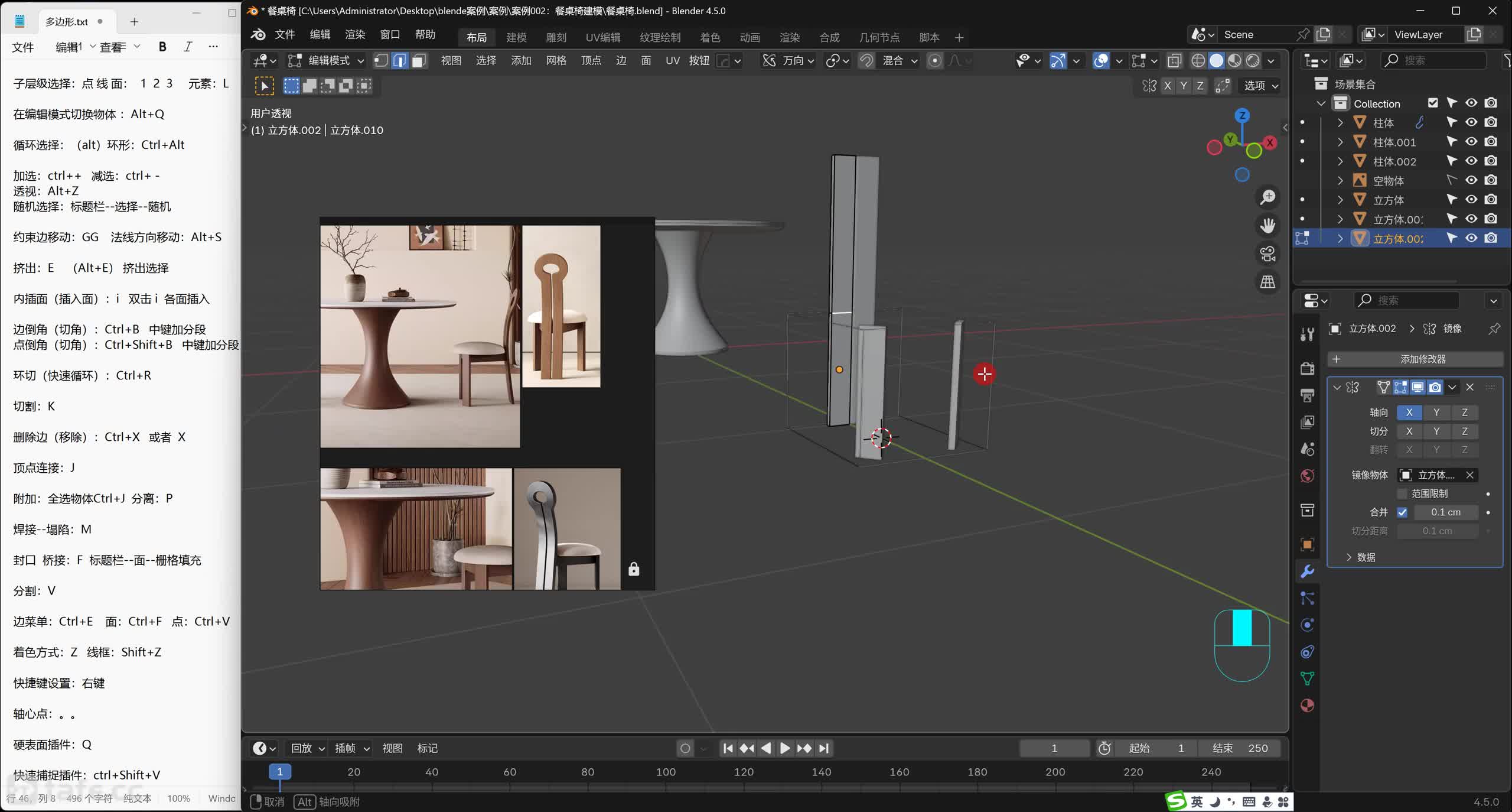Select face select mode icon
The width and height of the screenshot is (1512, 812).
[419, 60]
